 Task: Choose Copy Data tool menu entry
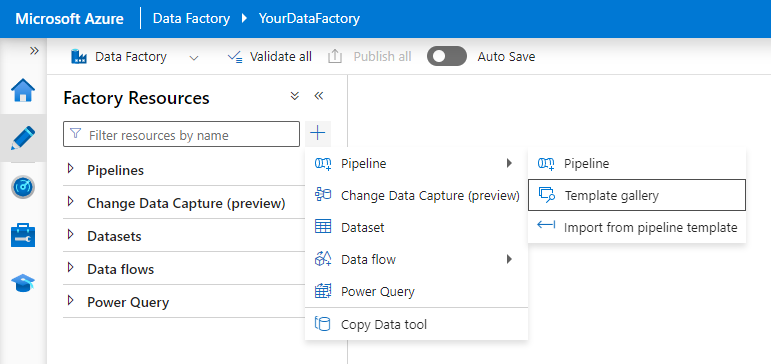tap(416, 324)
